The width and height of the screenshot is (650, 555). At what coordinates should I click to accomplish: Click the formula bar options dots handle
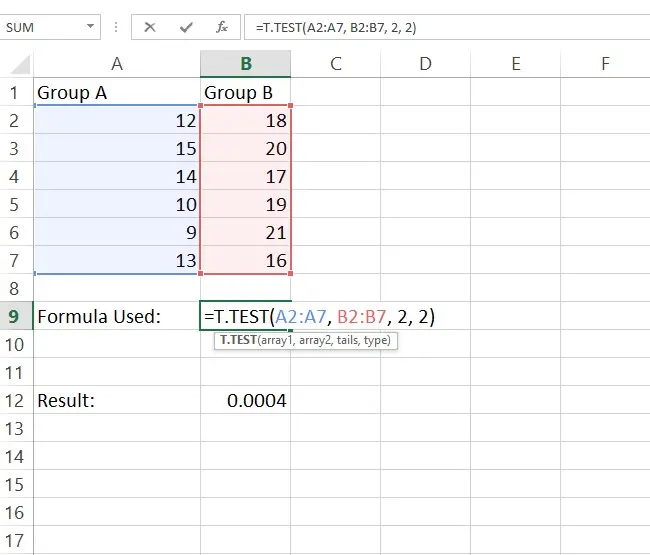(116, 27)
